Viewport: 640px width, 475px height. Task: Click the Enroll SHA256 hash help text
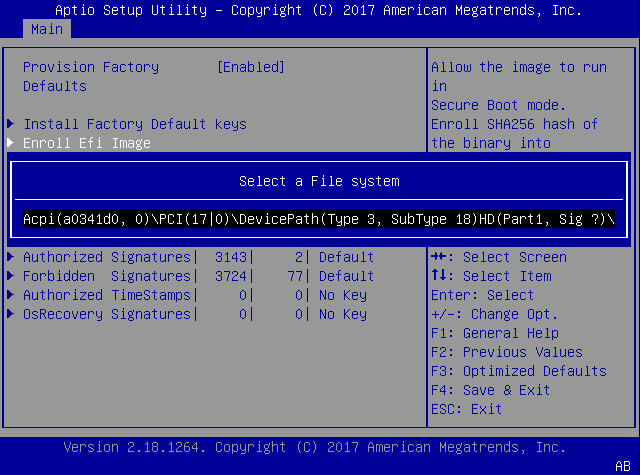tap(514, 124)
